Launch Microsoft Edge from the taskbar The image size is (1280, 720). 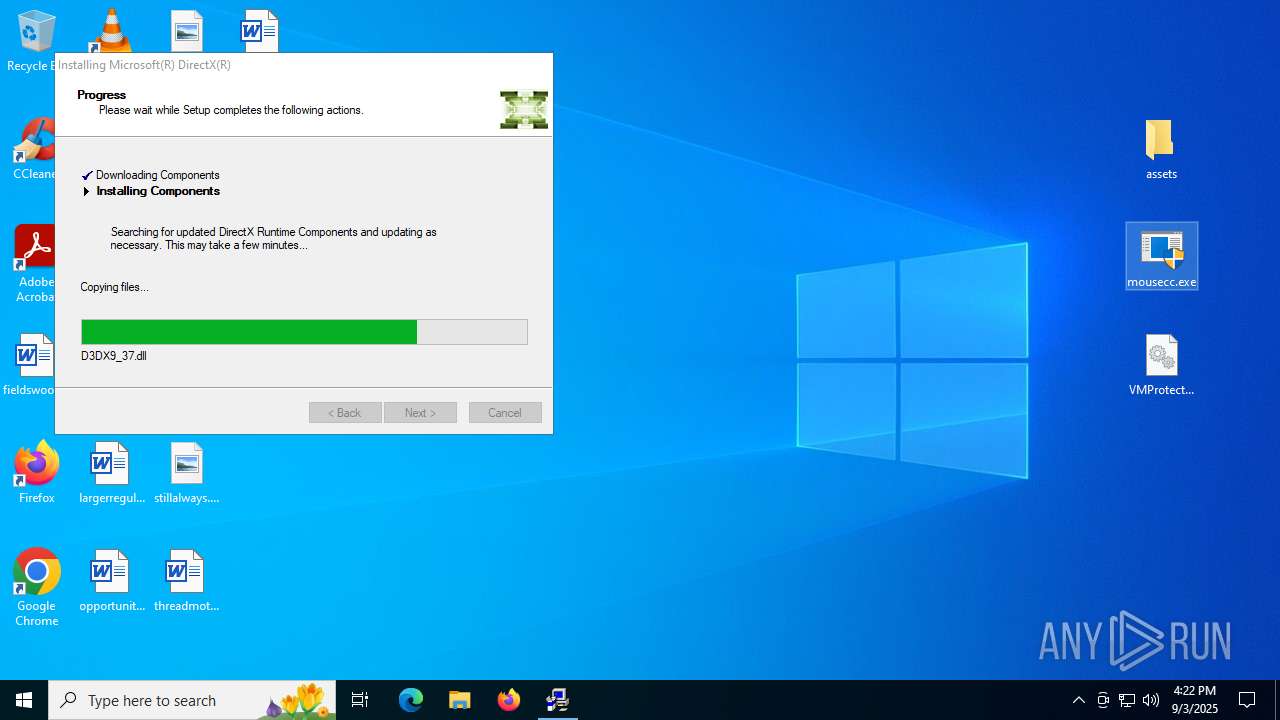(411, 700)
